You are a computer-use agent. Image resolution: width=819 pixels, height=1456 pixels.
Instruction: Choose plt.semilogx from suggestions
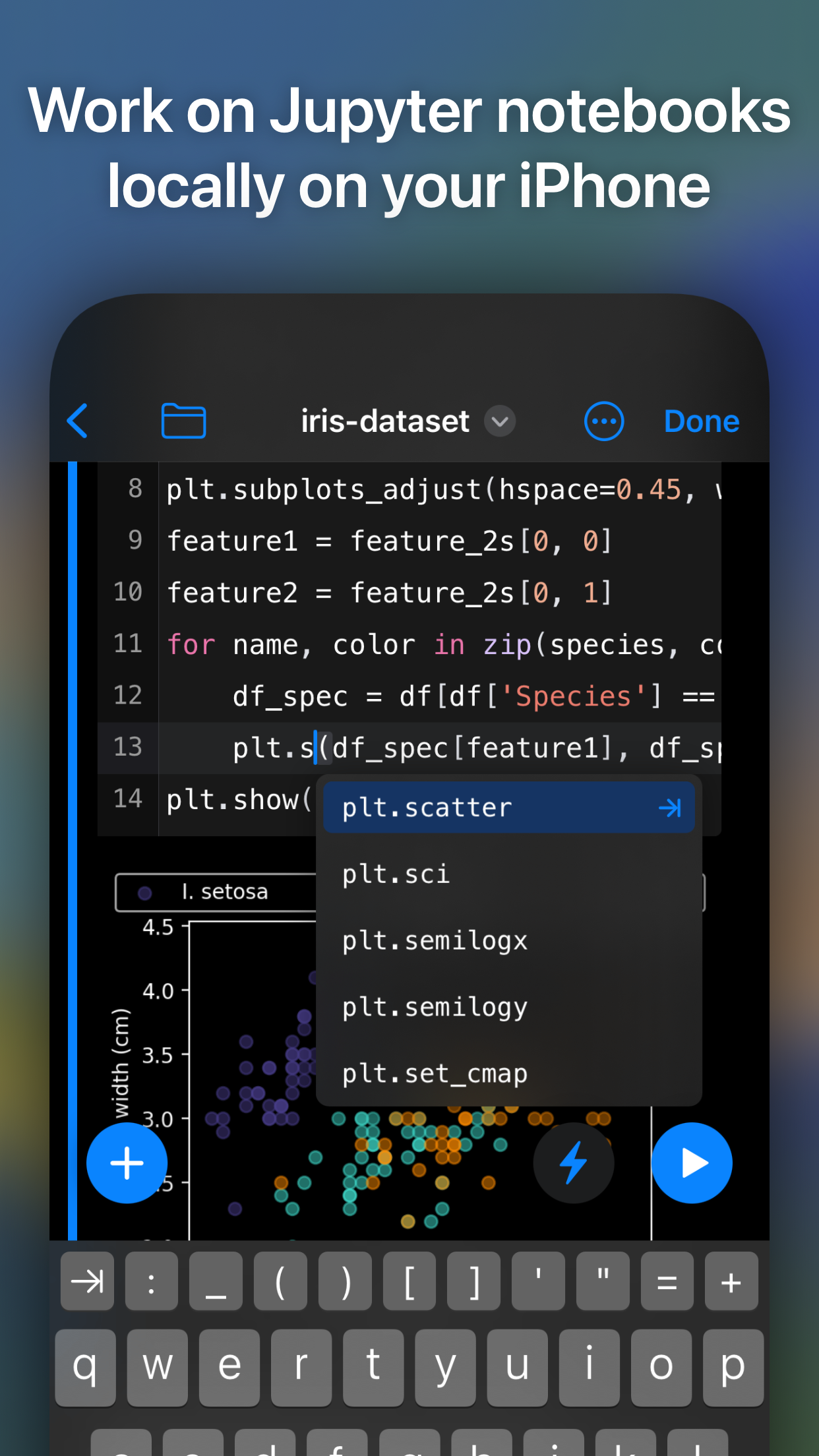click(508, 941)
